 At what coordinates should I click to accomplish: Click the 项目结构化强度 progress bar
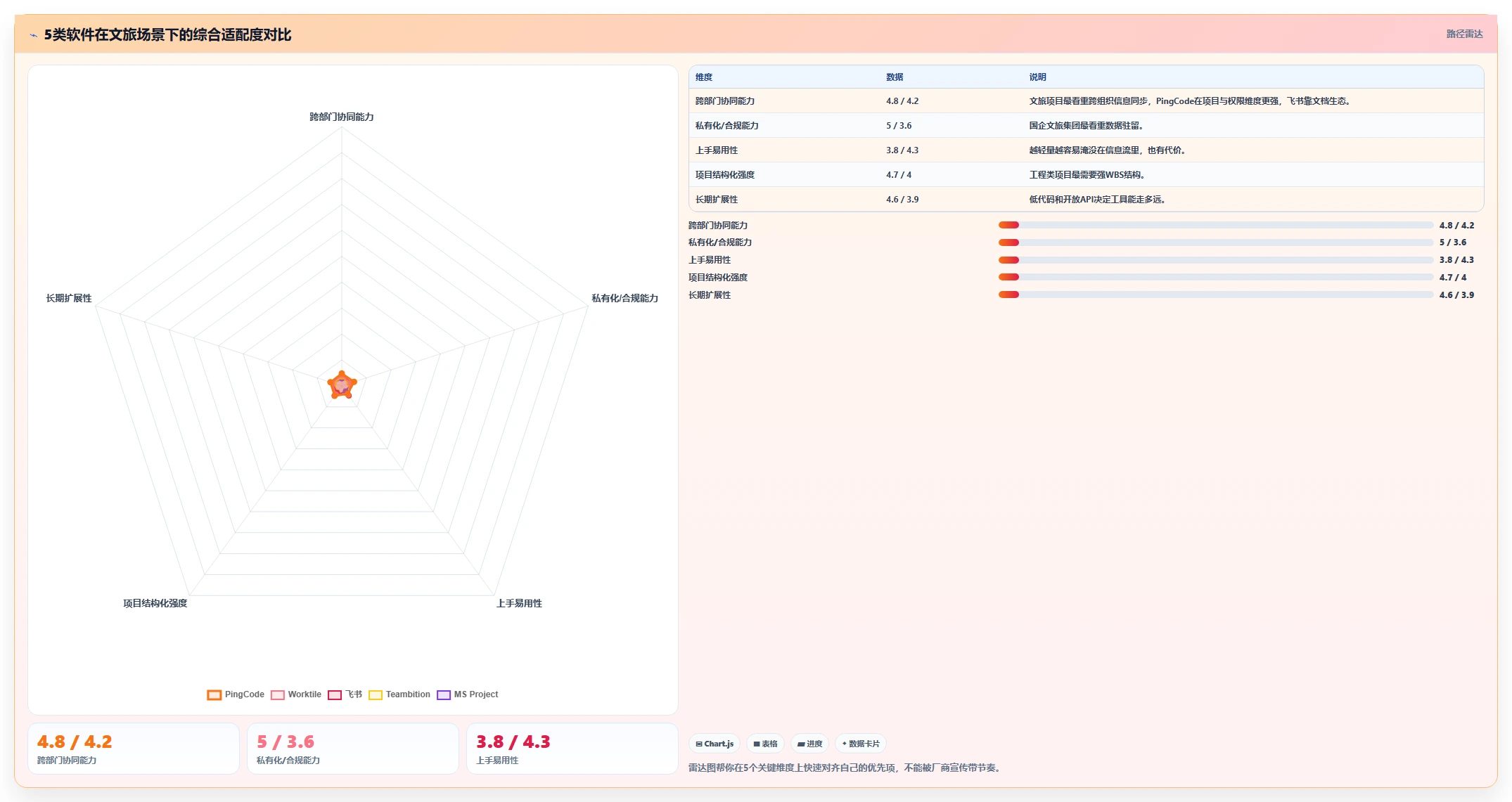1215,277
